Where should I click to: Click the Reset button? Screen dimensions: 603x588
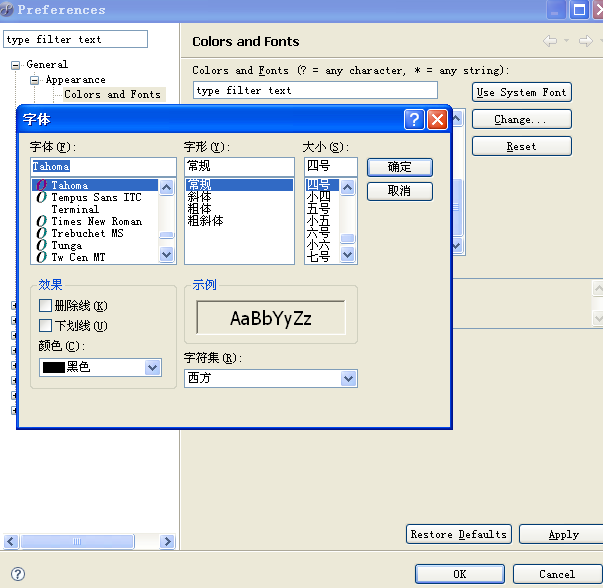point(521,146)
